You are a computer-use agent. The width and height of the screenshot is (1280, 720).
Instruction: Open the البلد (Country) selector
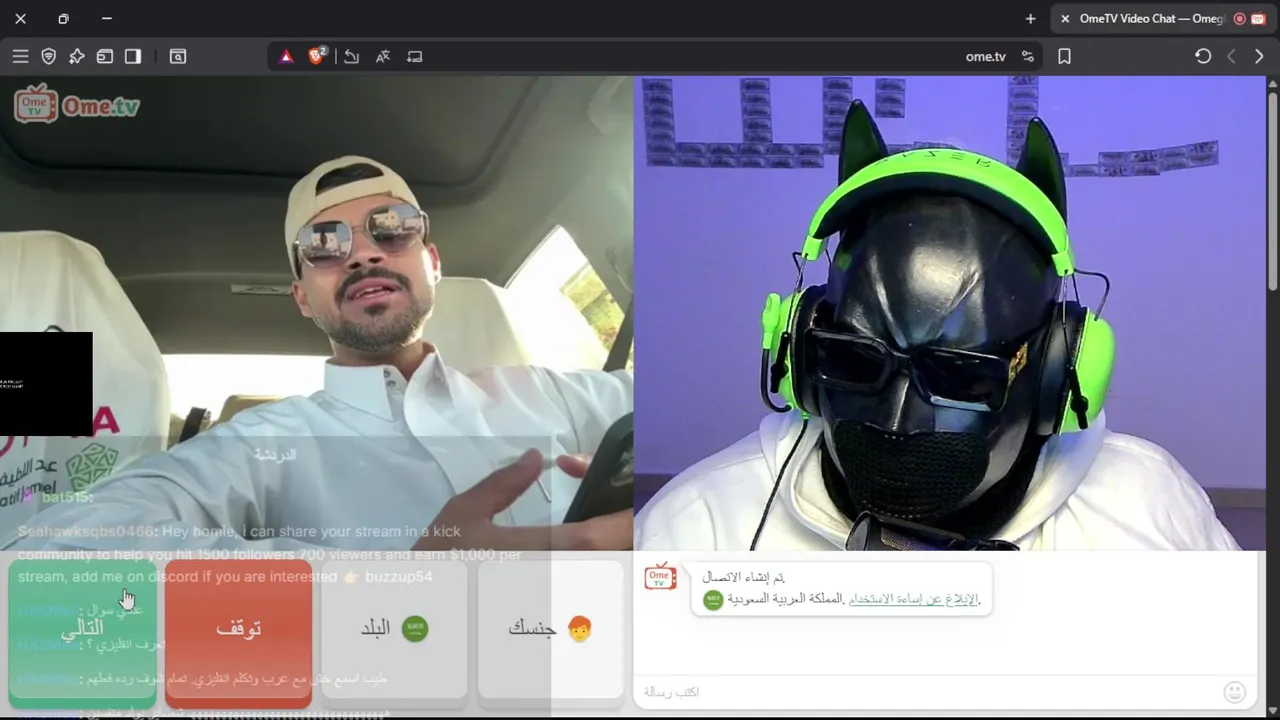point(394,629)
